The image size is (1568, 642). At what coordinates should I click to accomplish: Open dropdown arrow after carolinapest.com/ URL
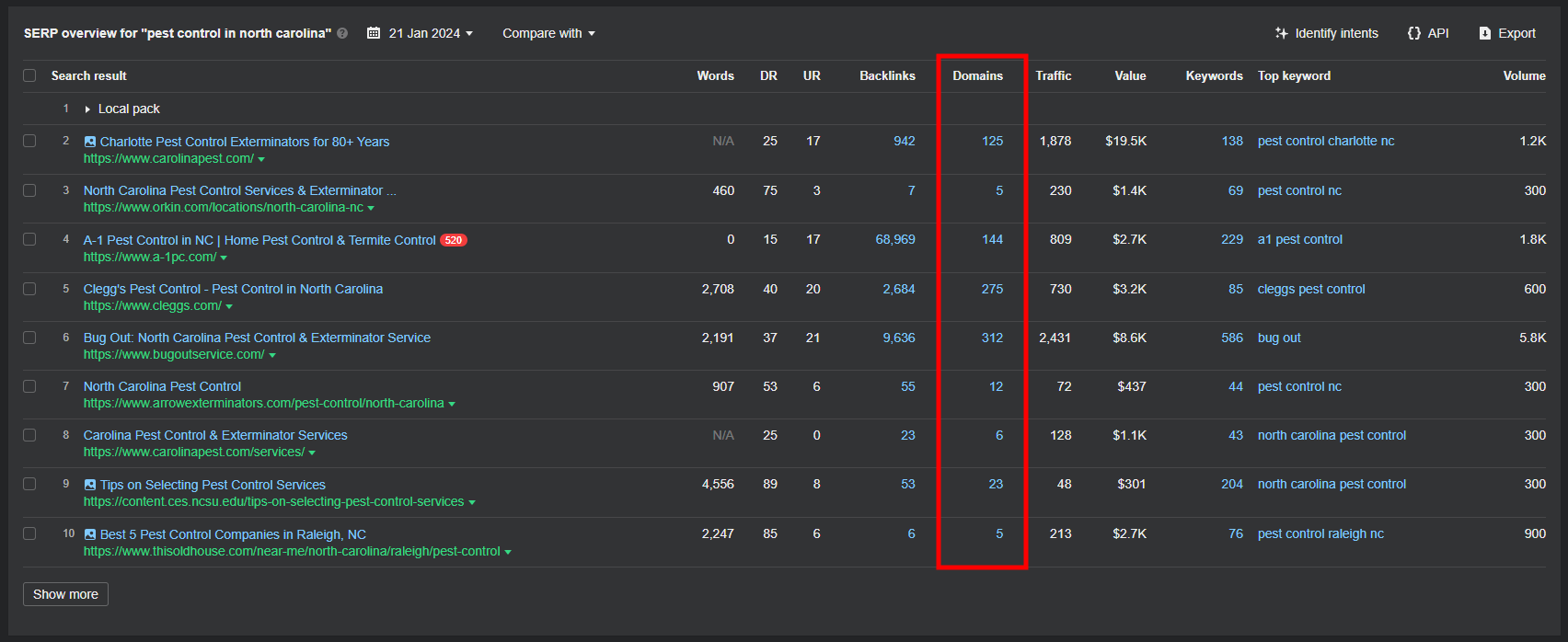tap(261, 160)
